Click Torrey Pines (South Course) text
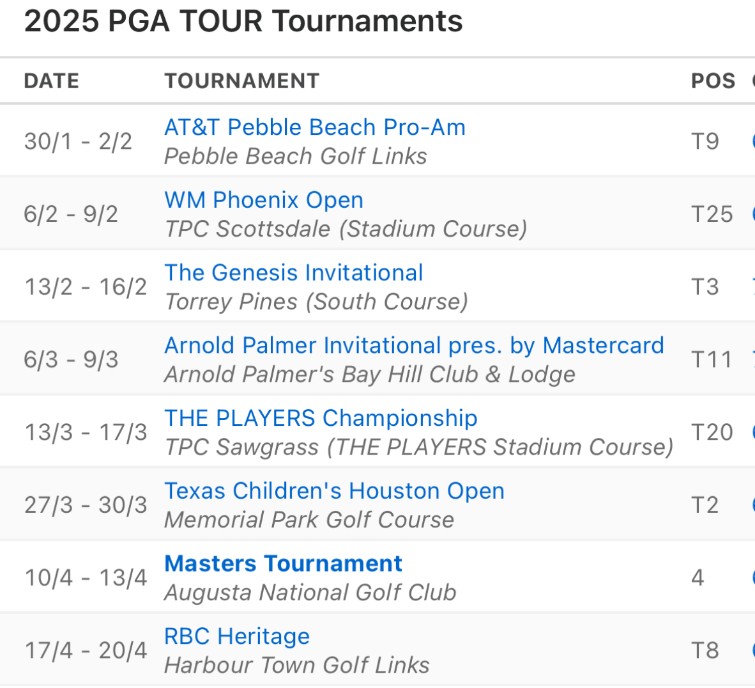This screenshot has height=688, width=755. click(x=316, y=302)
